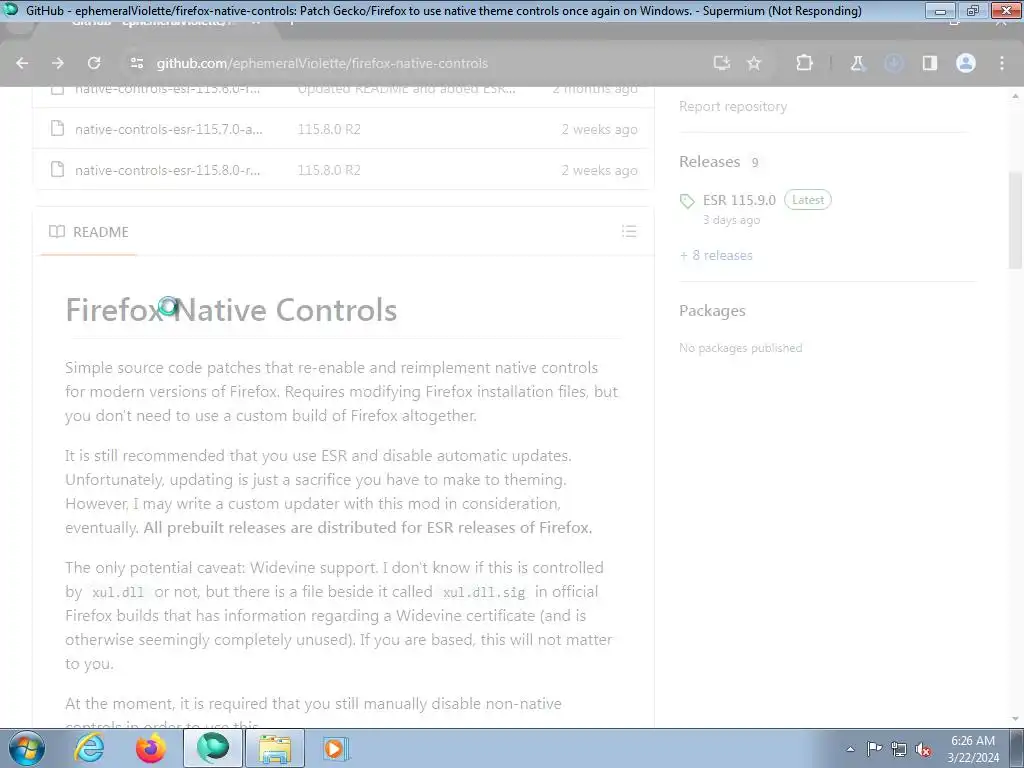Click the Latest badge
The height and width of the screenshot is (768, 1024).
[x=808, y=200]
